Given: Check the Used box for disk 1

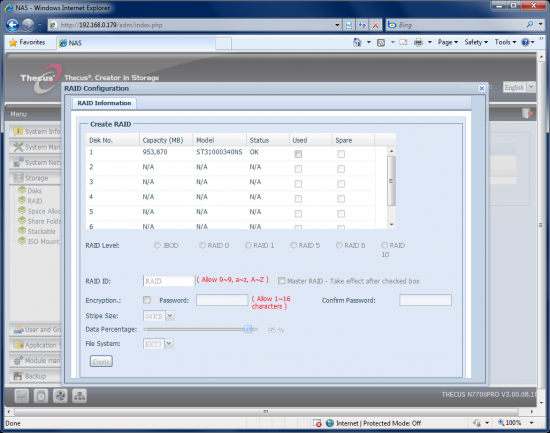Looking at the screenshot, I should click(x=298, y=154).
